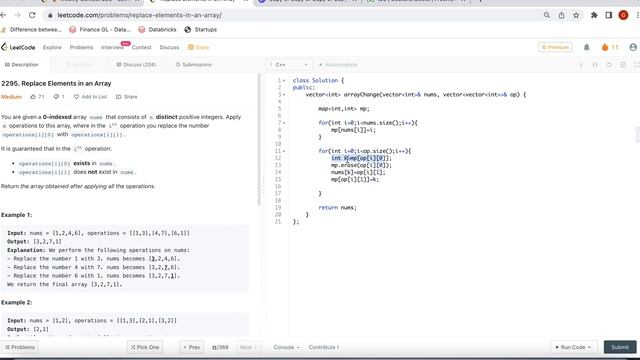Open the browser extensions puzzle icon

pyautogui.click(x=594, y=15)
